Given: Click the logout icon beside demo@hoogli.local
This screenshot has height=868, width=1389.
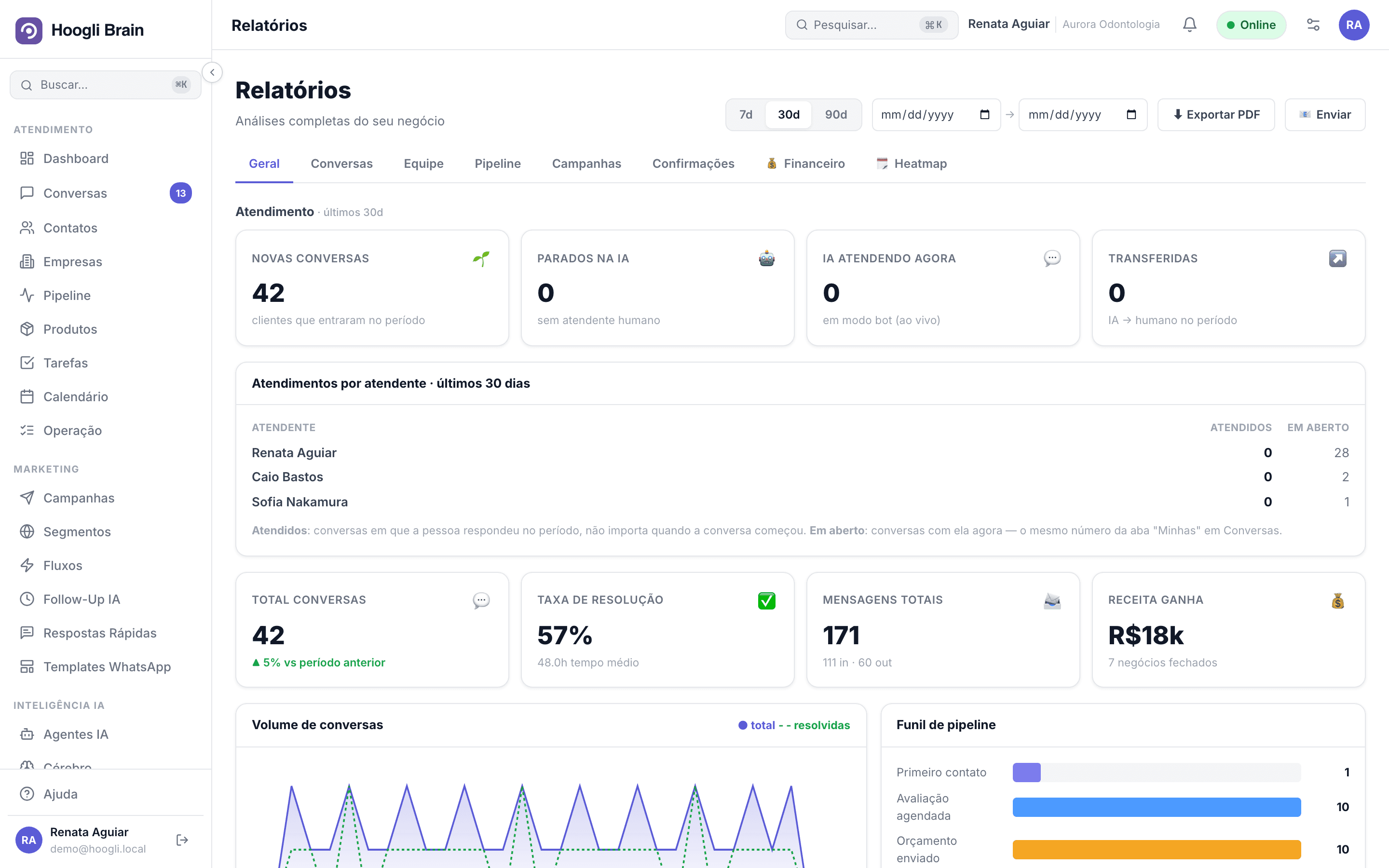Looking at the screenshot, I should point(182,840).
